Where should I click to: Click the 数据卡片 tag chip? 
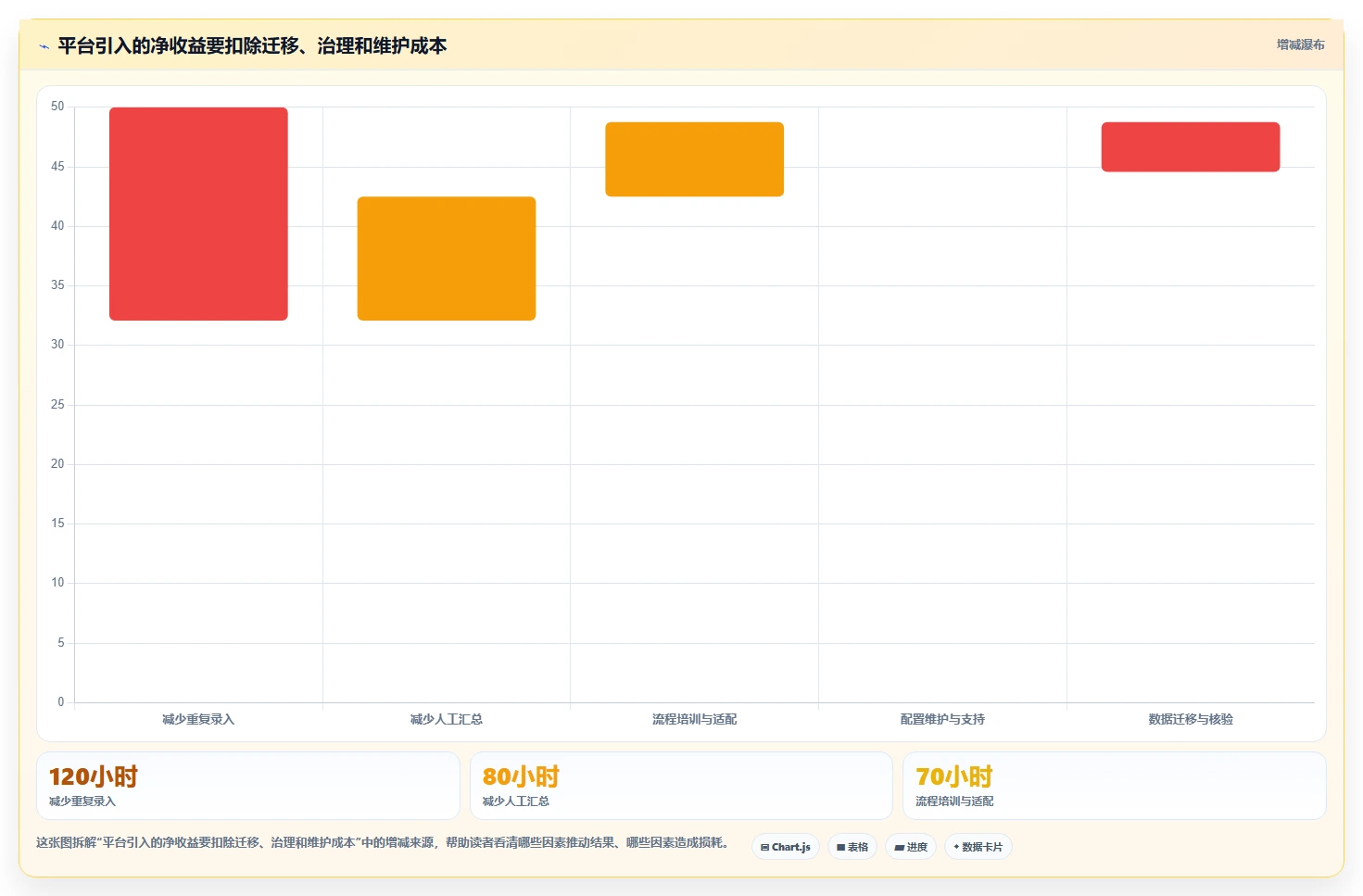(x=978, y=847)
